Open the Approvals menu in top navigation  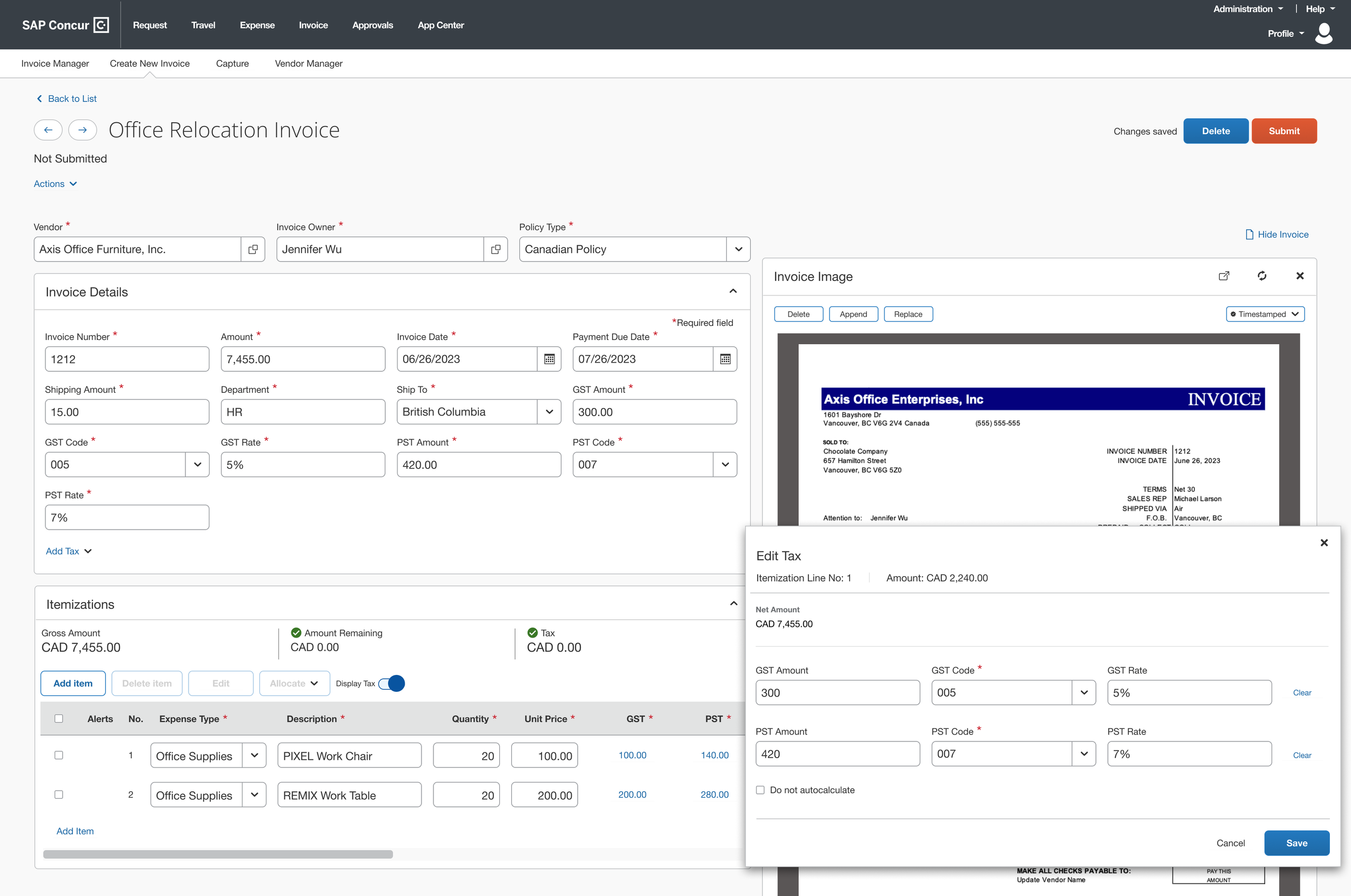(x=372, y=25)
